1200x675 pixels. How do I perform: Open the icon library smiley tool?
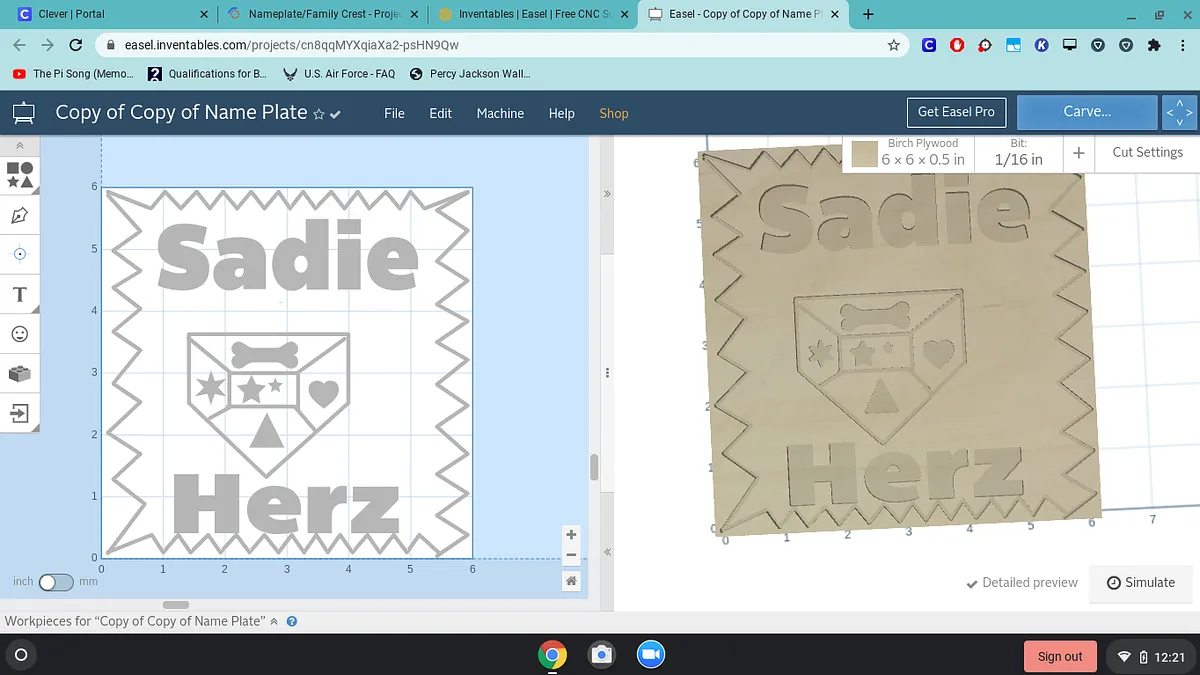coord(19,333)
